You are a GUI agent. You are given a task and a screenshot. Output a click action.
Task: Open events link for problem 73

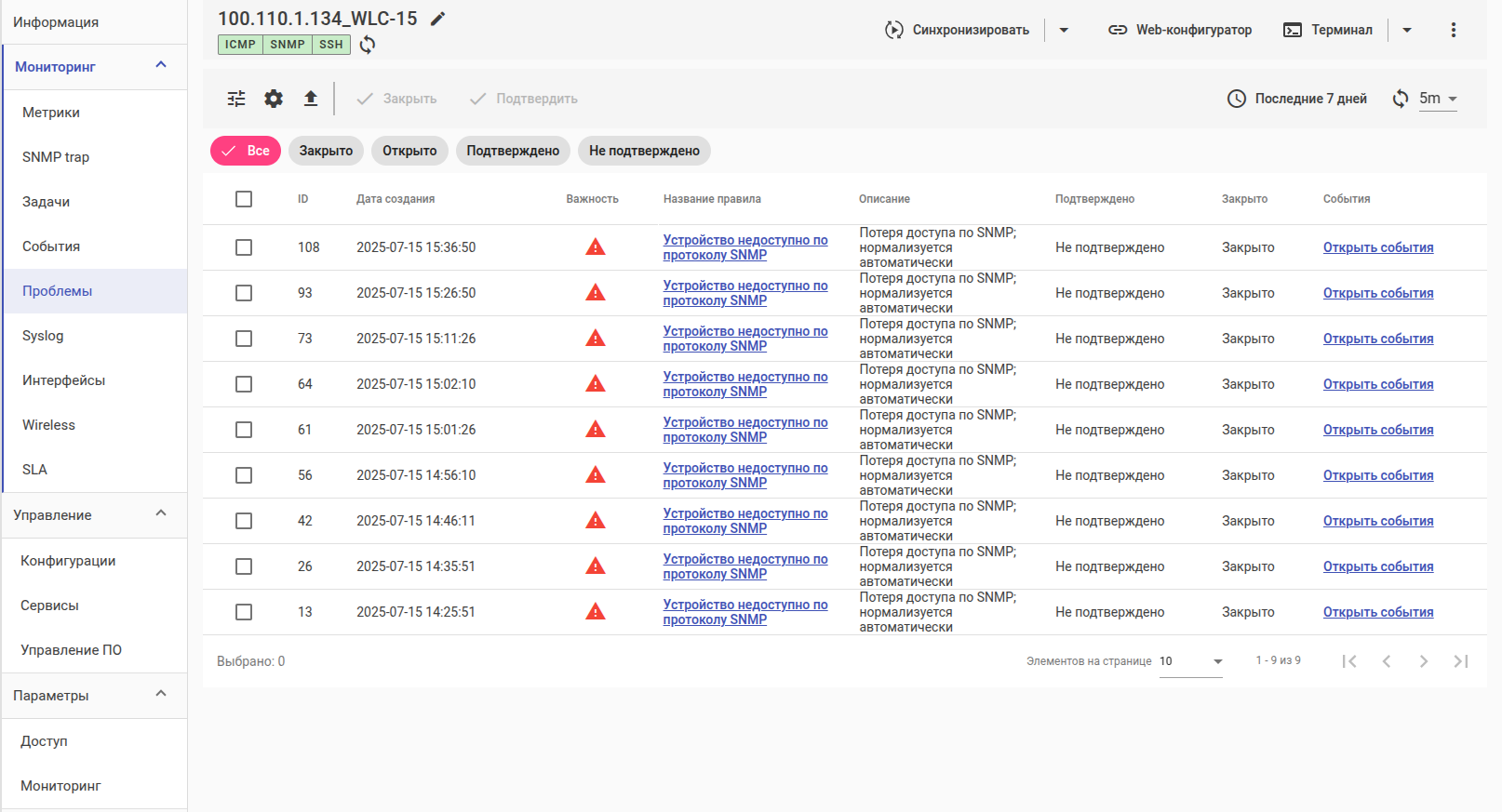tap(1377, 339)
